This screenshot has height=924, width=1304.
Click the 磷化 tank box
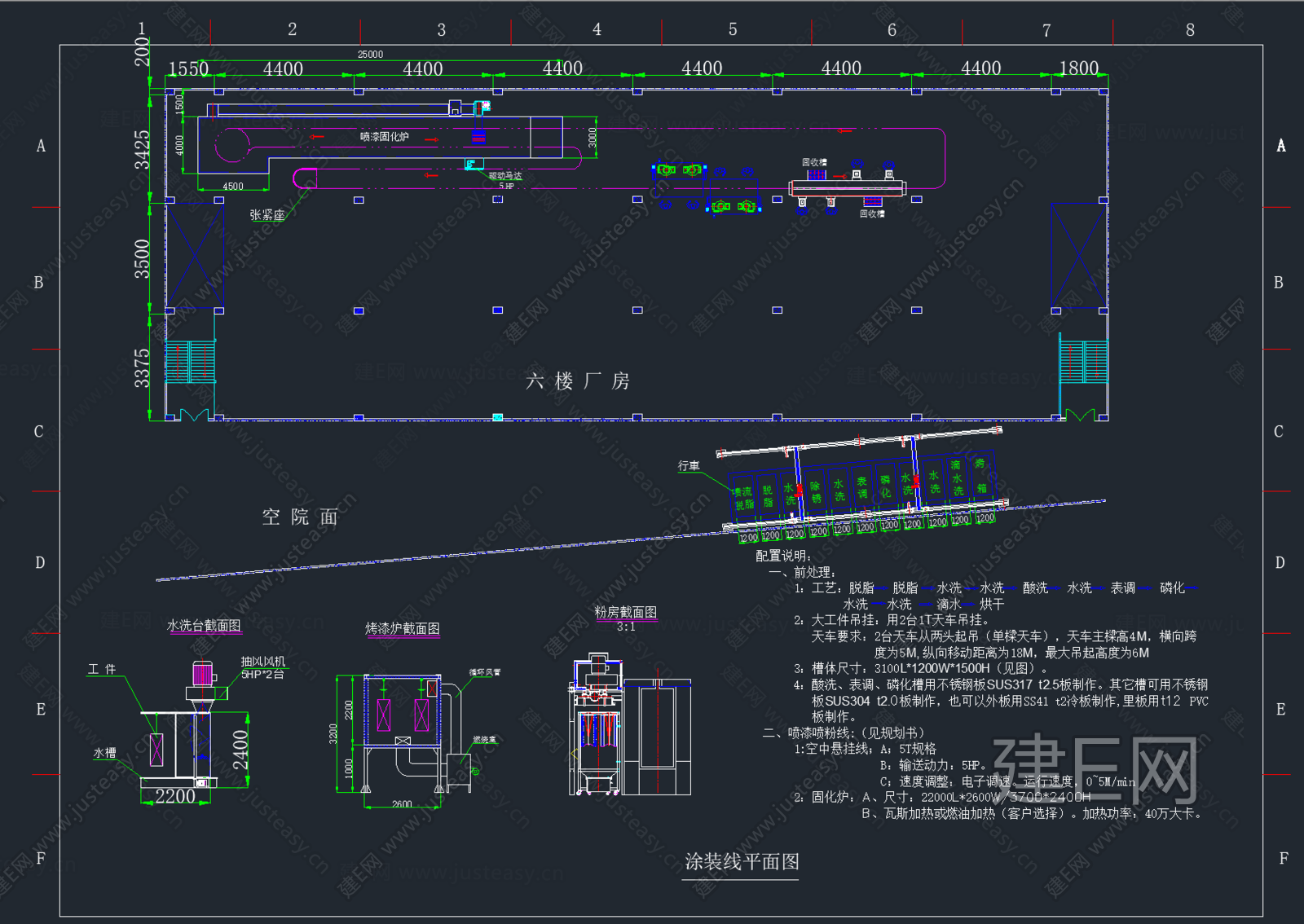tap(885, 486)
